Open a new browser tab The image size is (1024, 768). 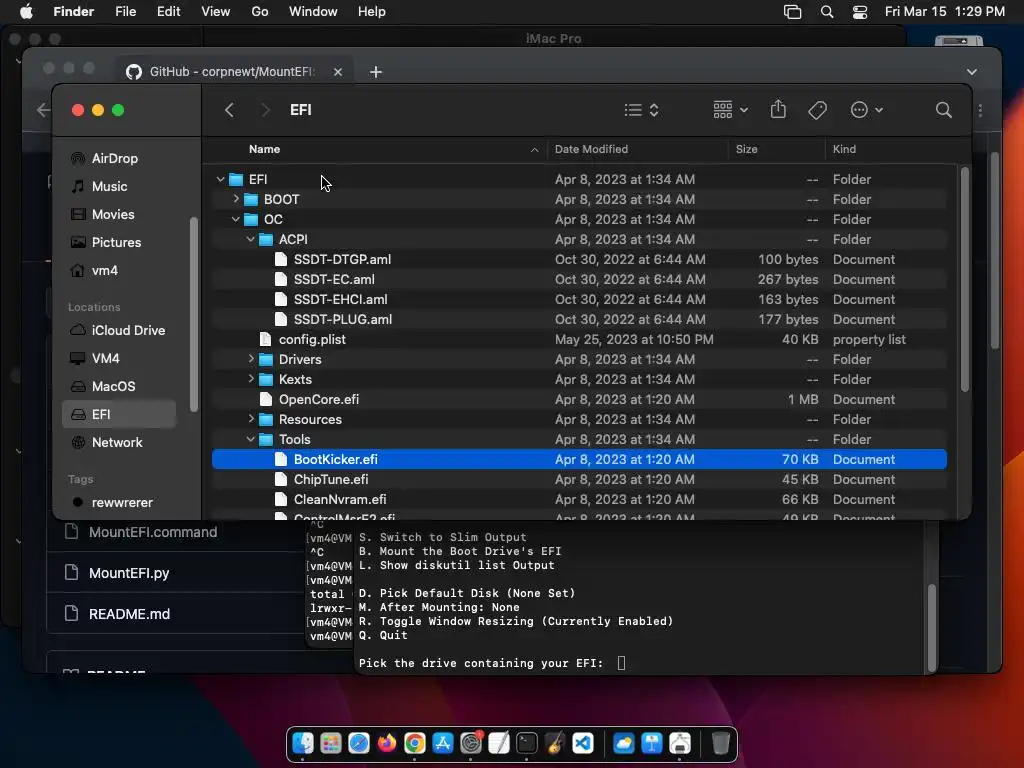point(376,72)
